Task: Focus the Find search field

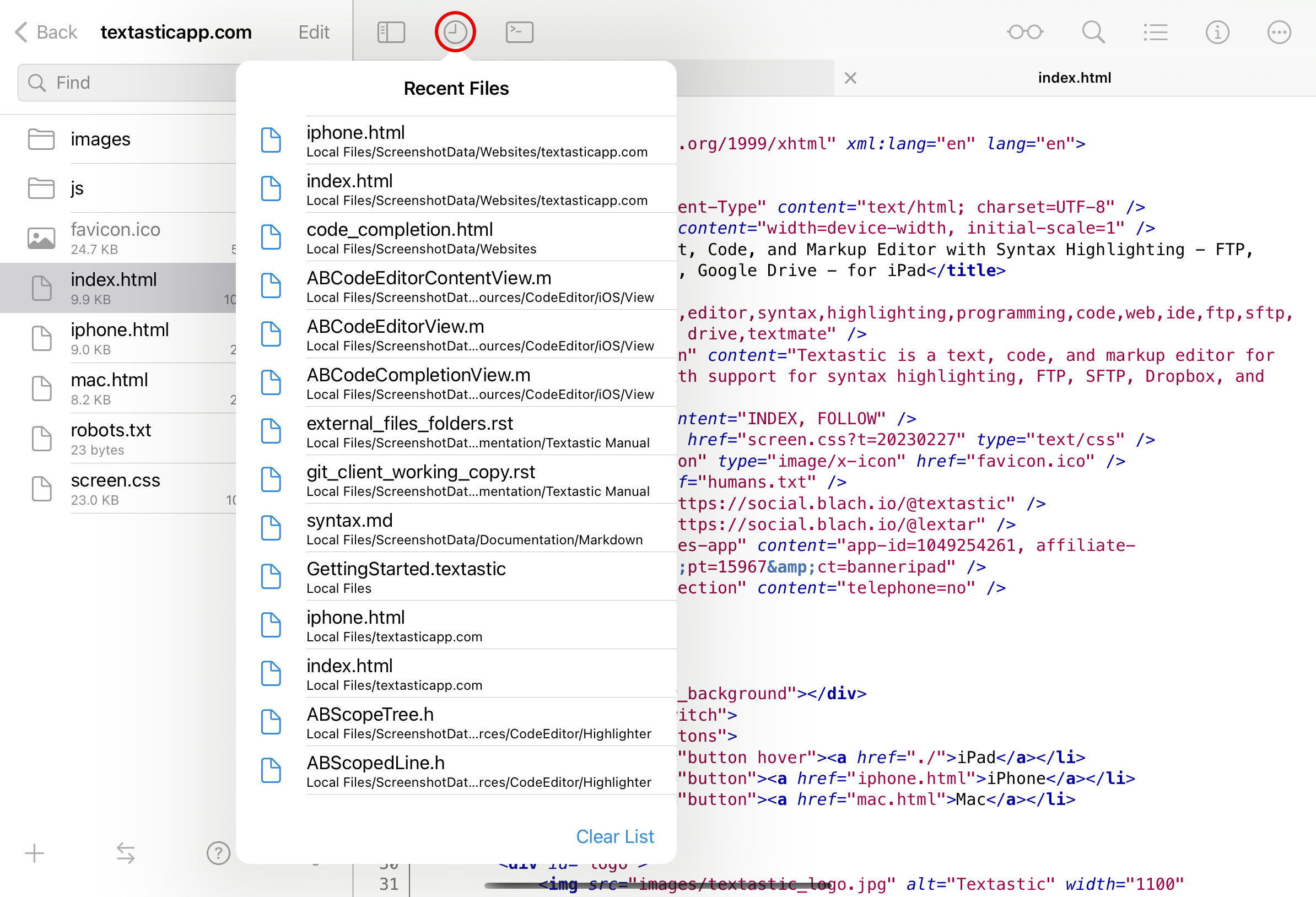Action: click(x=127, y=83)
